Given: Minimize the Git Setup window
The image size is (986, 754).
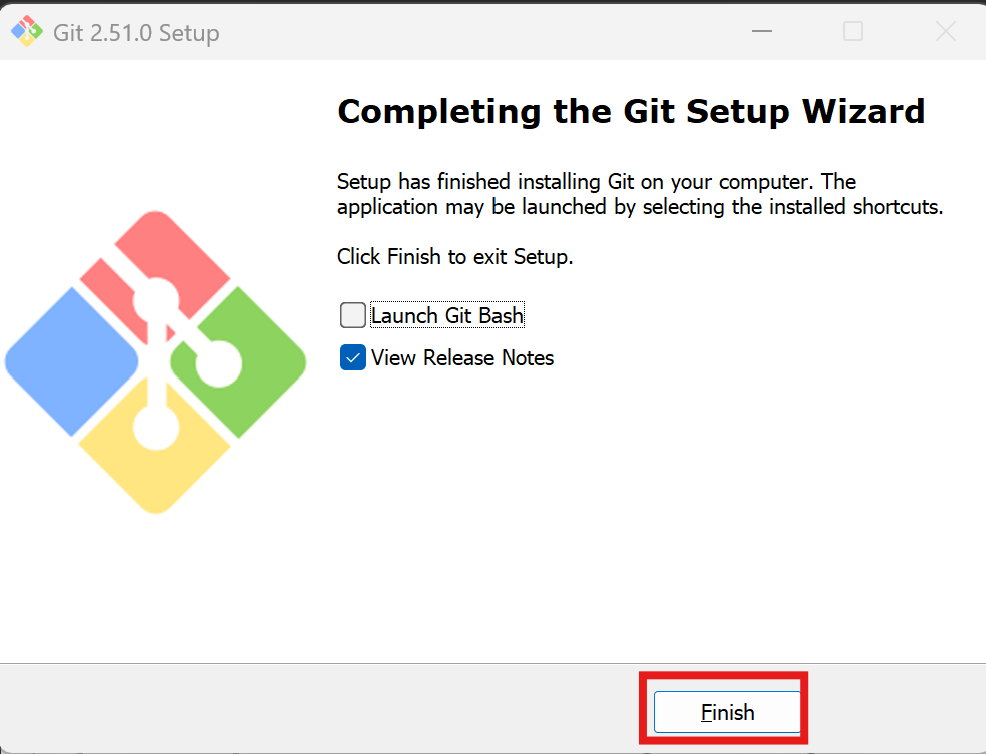Looking at the screenshot, I should pyautogui.click(x=762, y=31).
